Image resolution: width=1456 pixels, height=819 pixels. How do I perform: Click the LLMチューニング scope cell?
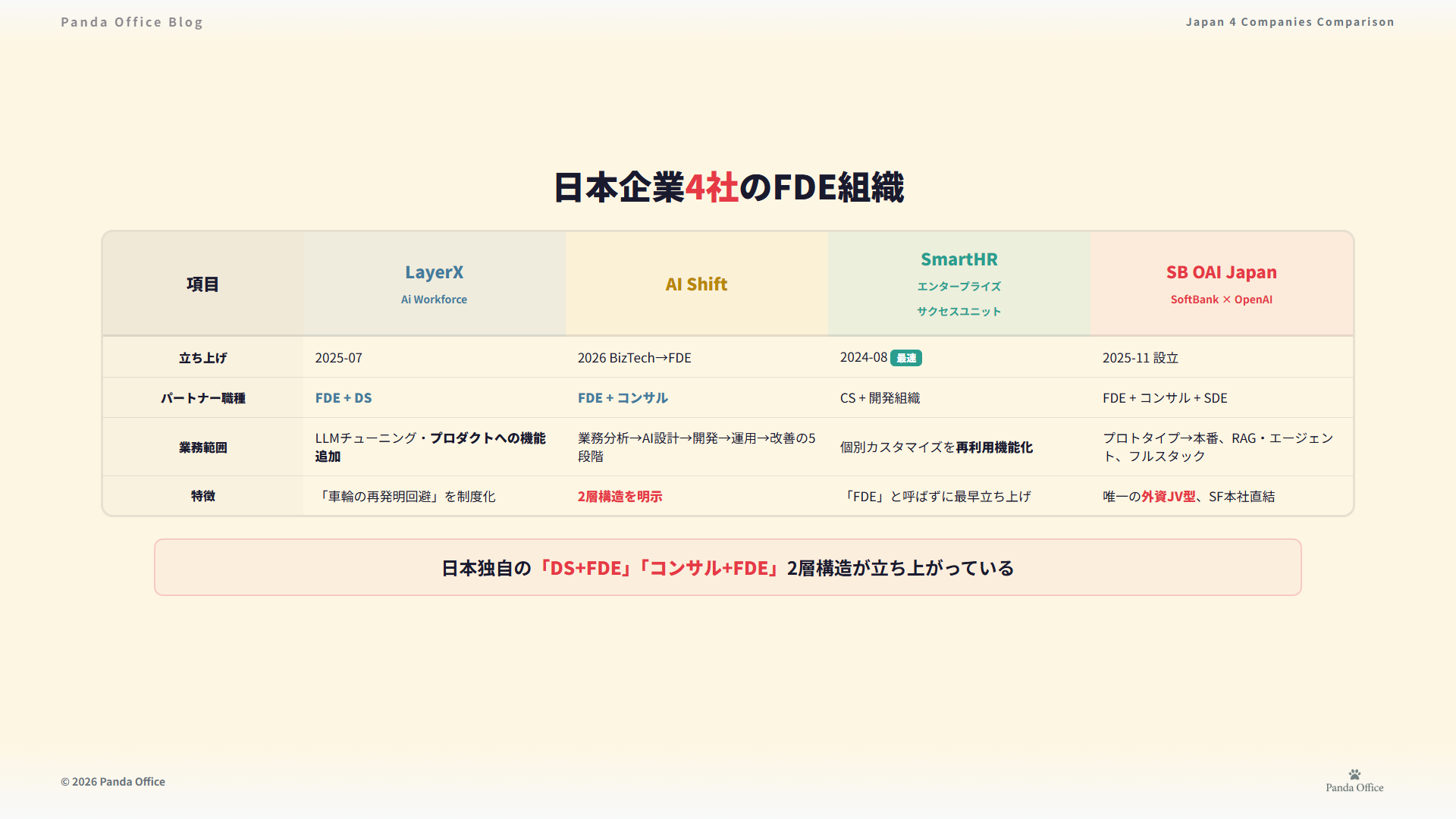pos(435,447)
